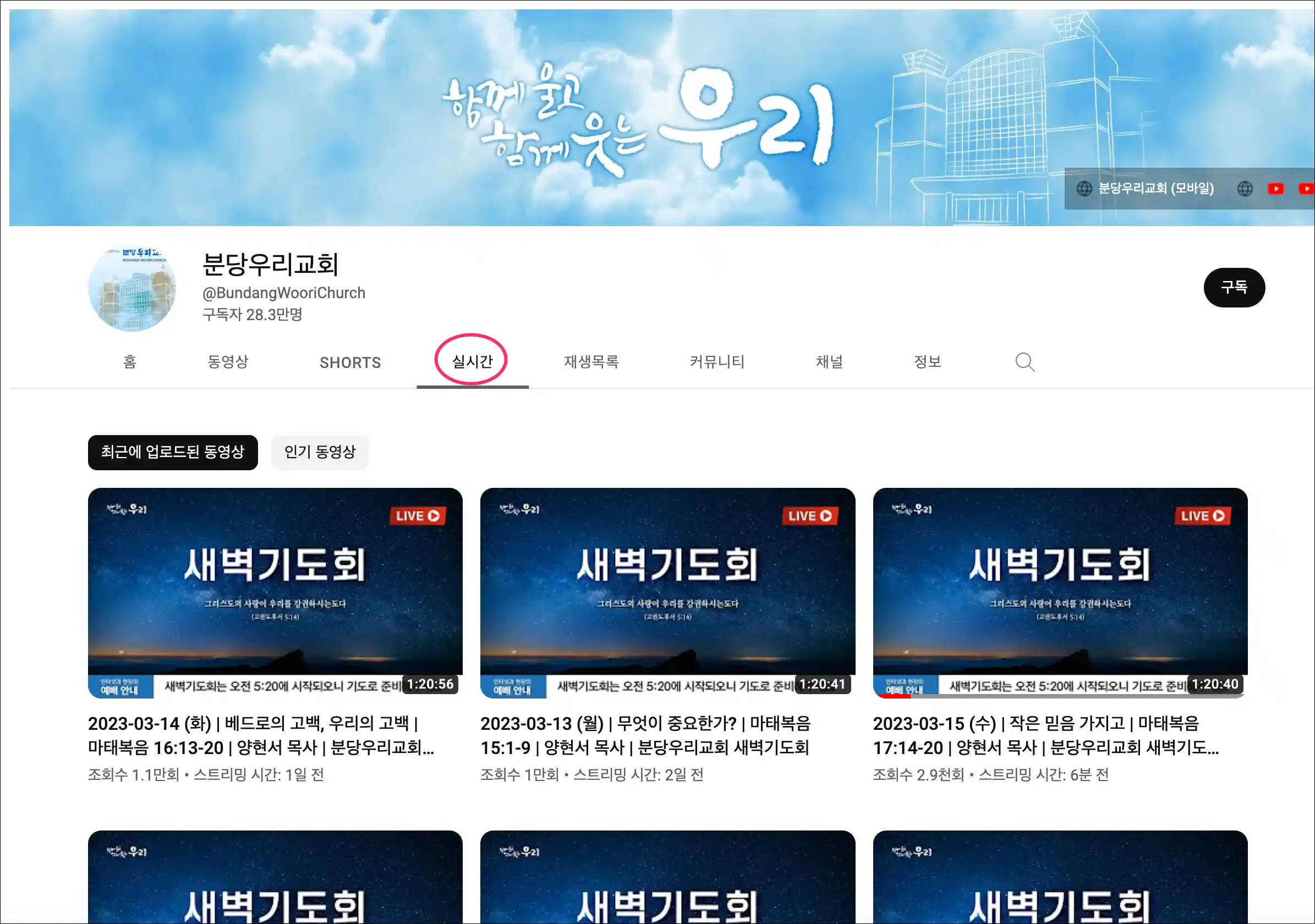Screen dimensions: 1315x924
Task: Open the bottom-left 새벽기도회 thumbnail in second row
Action: point(276,877)
